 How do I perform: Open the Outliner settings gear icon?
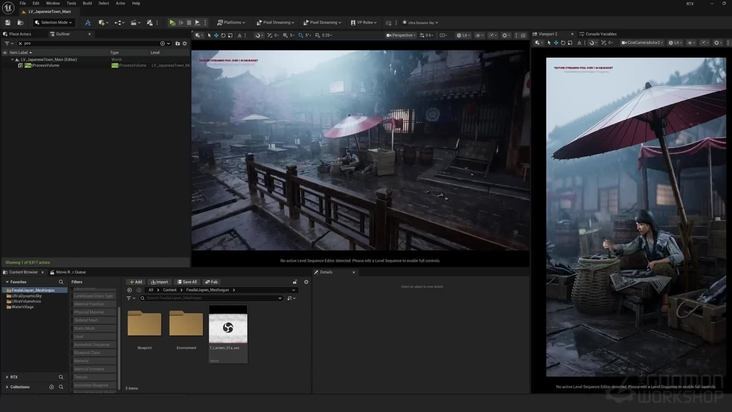point(184,43)
